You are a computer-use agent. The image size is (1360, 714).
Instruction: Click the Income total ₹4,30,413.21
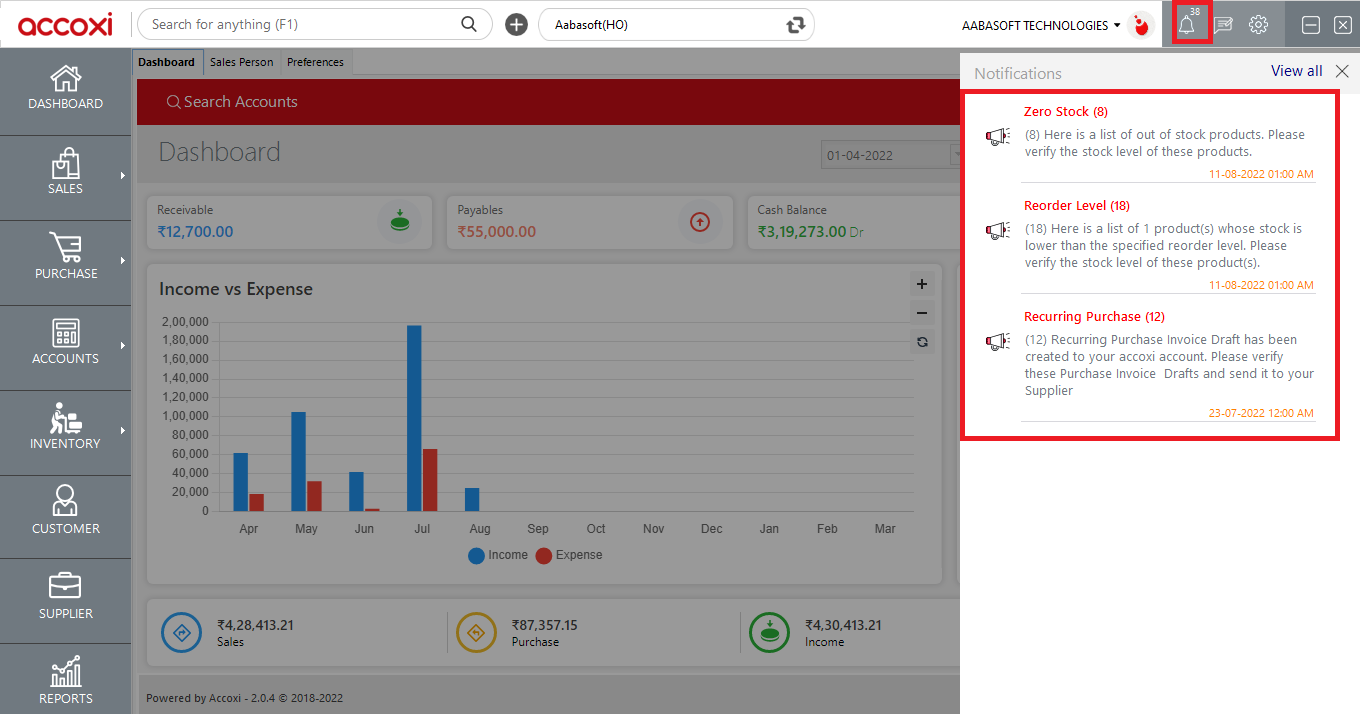click(x=843, y=625)
